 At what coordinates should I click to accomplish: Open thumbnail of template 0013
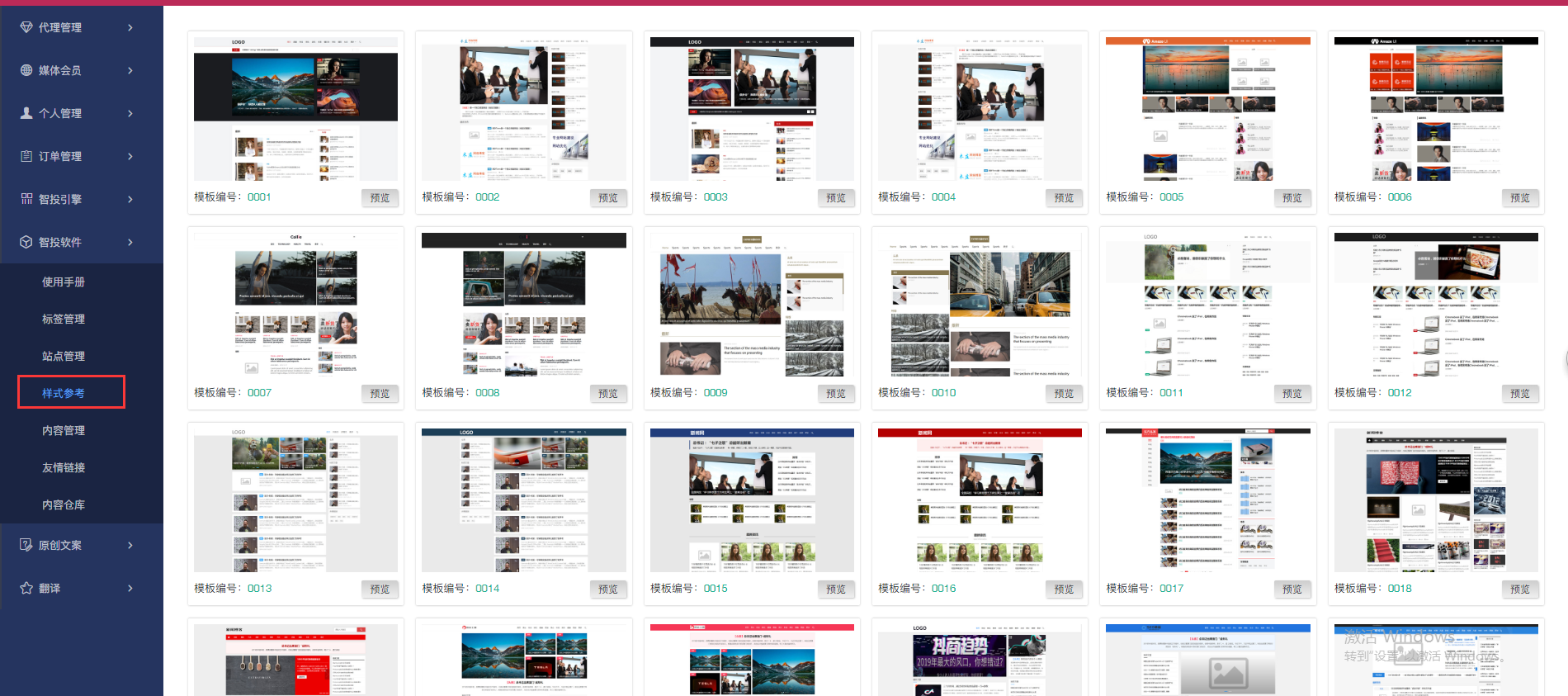click(x=295, y=500)
